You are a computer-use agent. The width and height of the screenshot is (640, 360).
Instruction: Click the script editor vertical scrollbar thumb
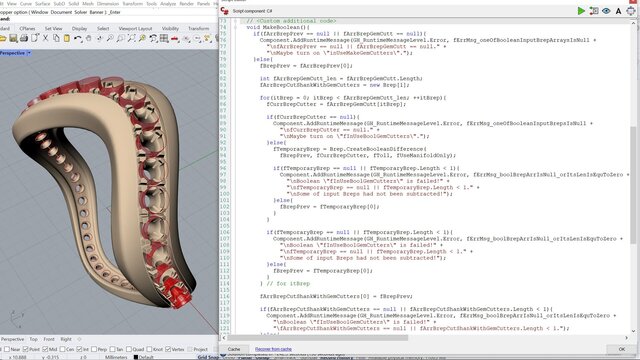click(633, 186)
